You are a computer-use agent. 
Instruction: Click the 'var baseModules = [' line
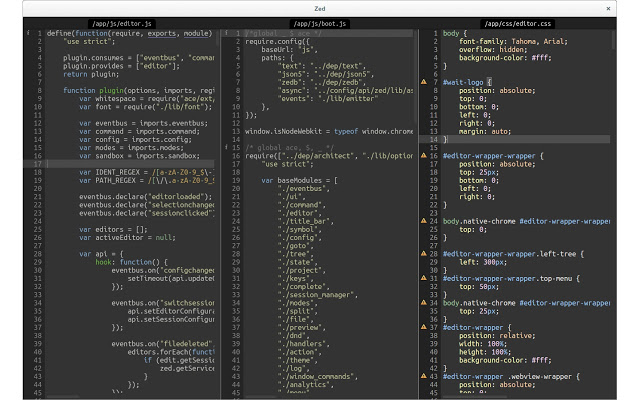(x=299, y=180)
